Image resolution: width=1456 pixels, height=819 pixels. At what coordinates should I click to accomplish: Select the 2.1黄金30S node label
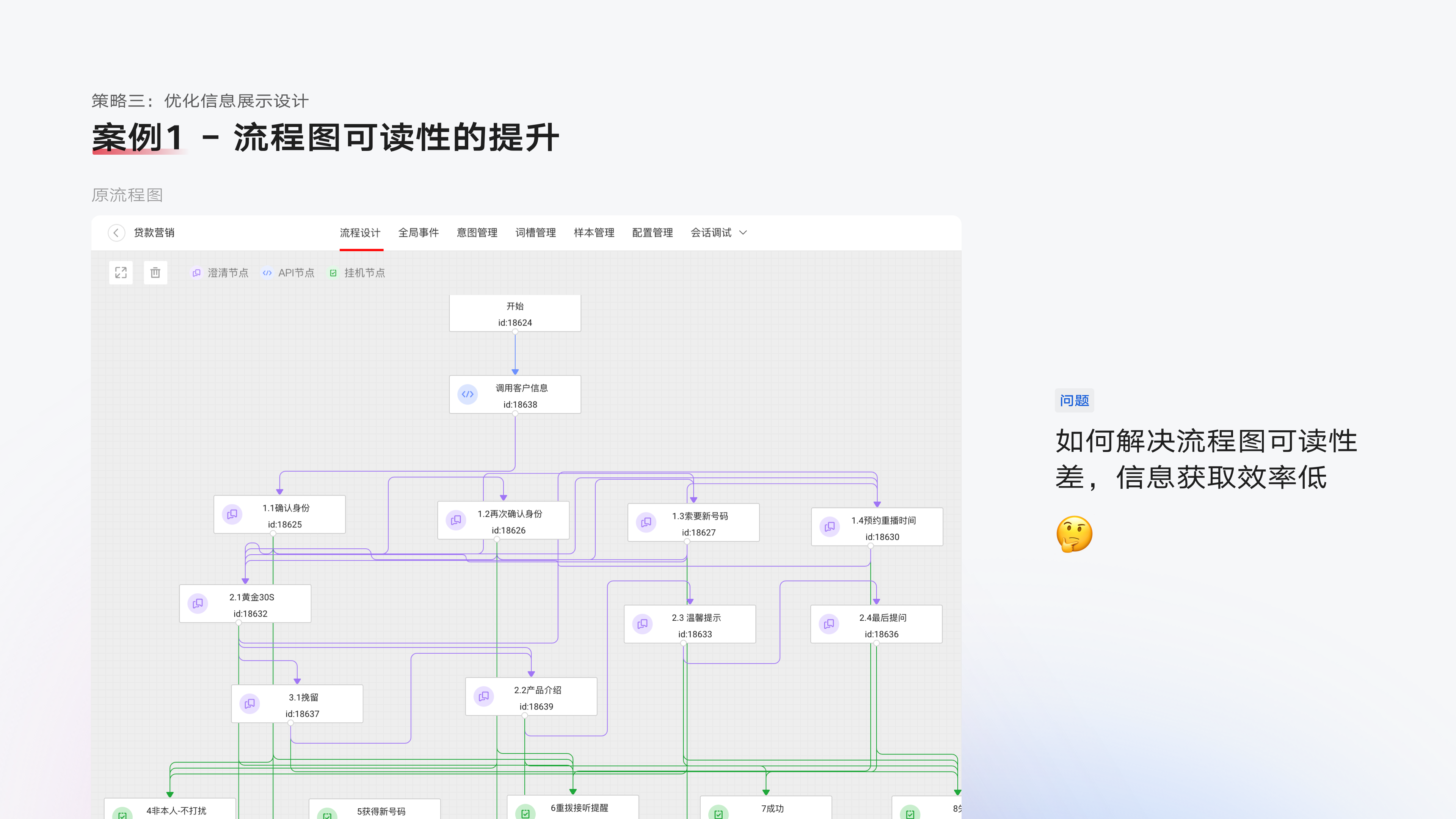(x=251, y=598)
